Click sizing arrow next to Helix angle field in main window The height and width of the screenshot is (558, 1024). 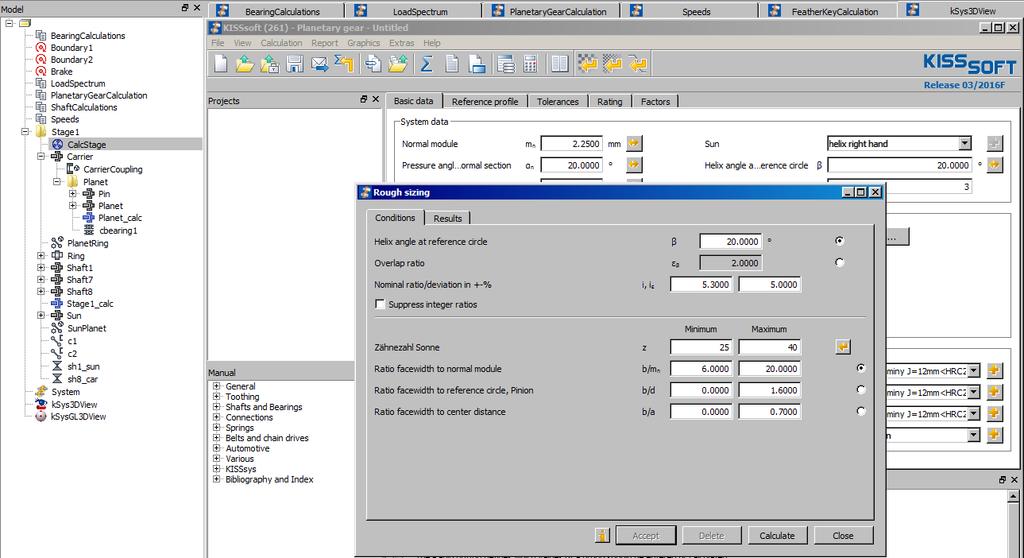click(x=994, y=165)
